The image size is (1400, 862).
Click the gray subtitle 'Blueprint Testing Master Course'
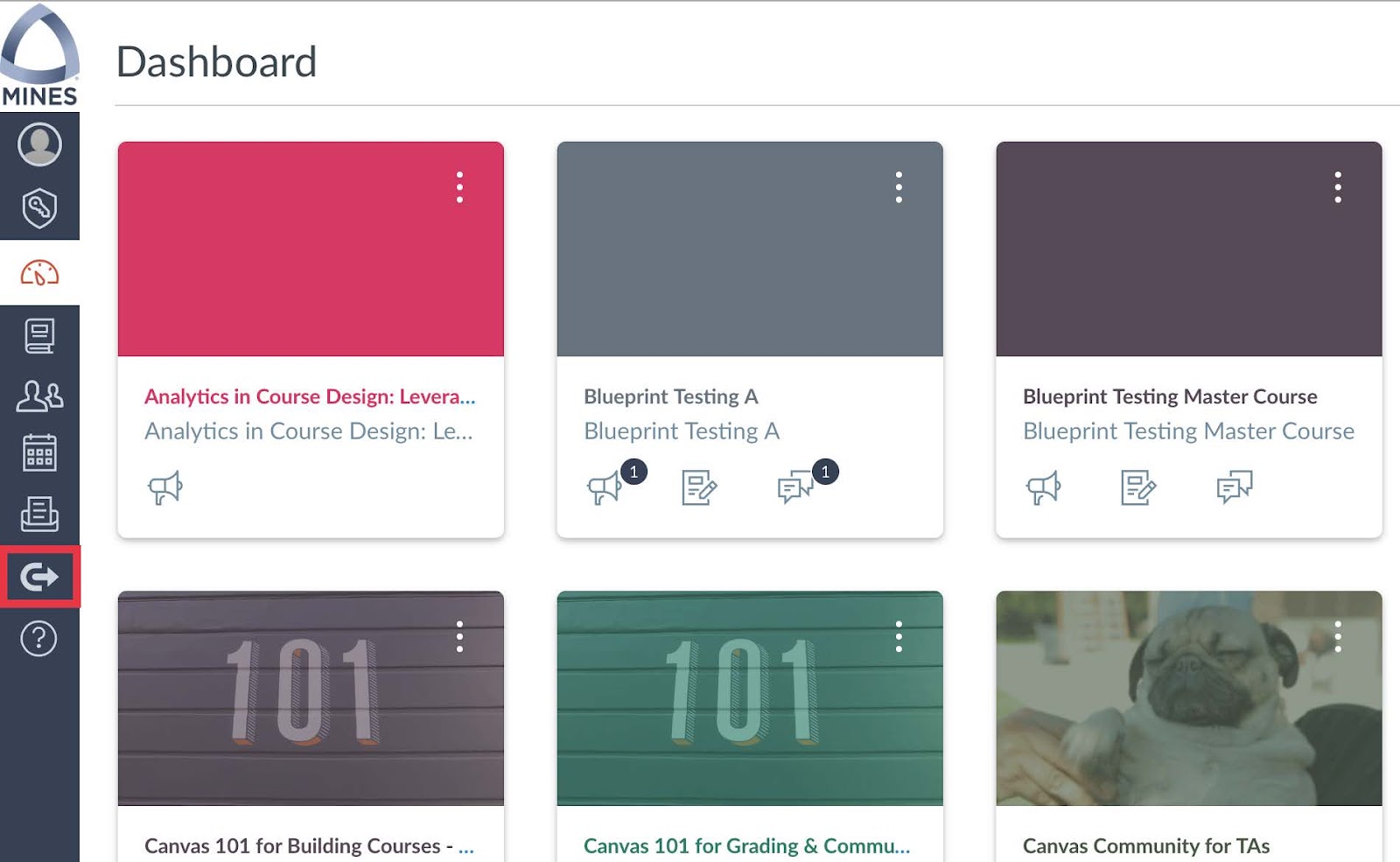[1188, 431]
